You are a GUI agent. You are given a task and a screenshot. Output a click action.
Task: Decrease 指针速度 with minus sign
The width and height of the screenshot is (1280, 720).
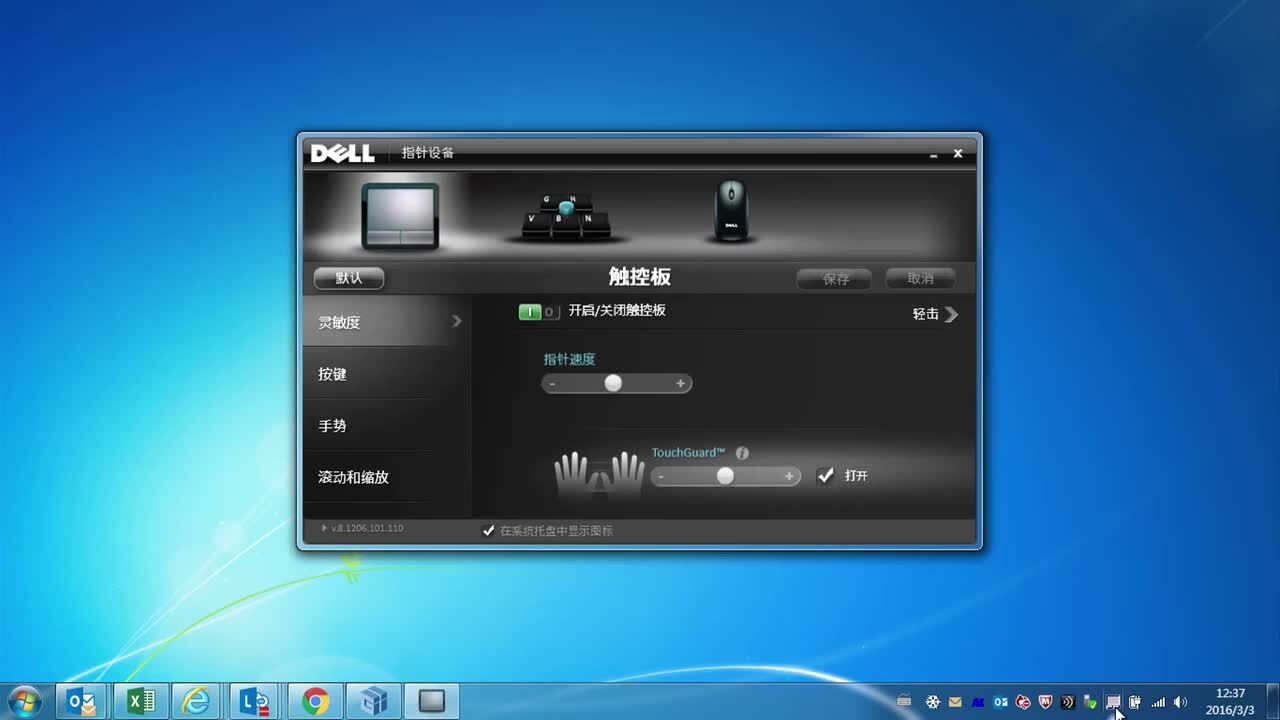coord(552,384)
